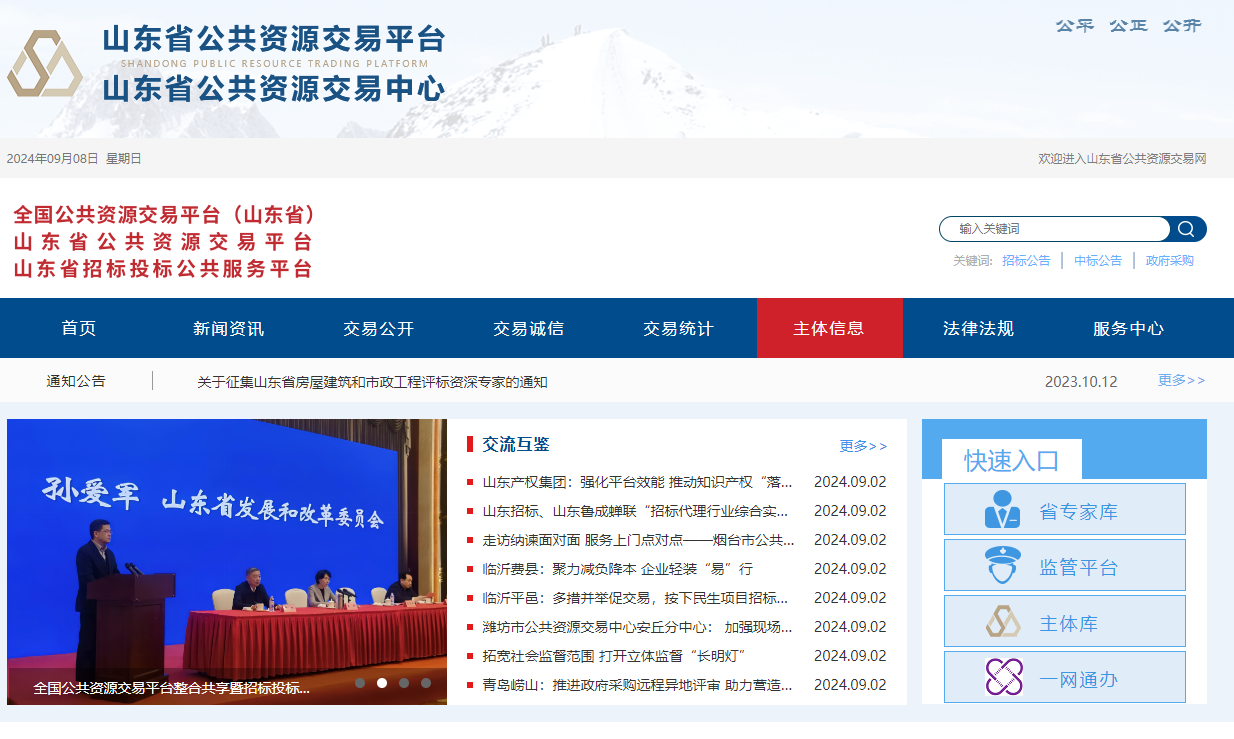Click the 更多>> link beside 交流互鉴
This screenshot has width=1234, height=739.
(862, 446)
